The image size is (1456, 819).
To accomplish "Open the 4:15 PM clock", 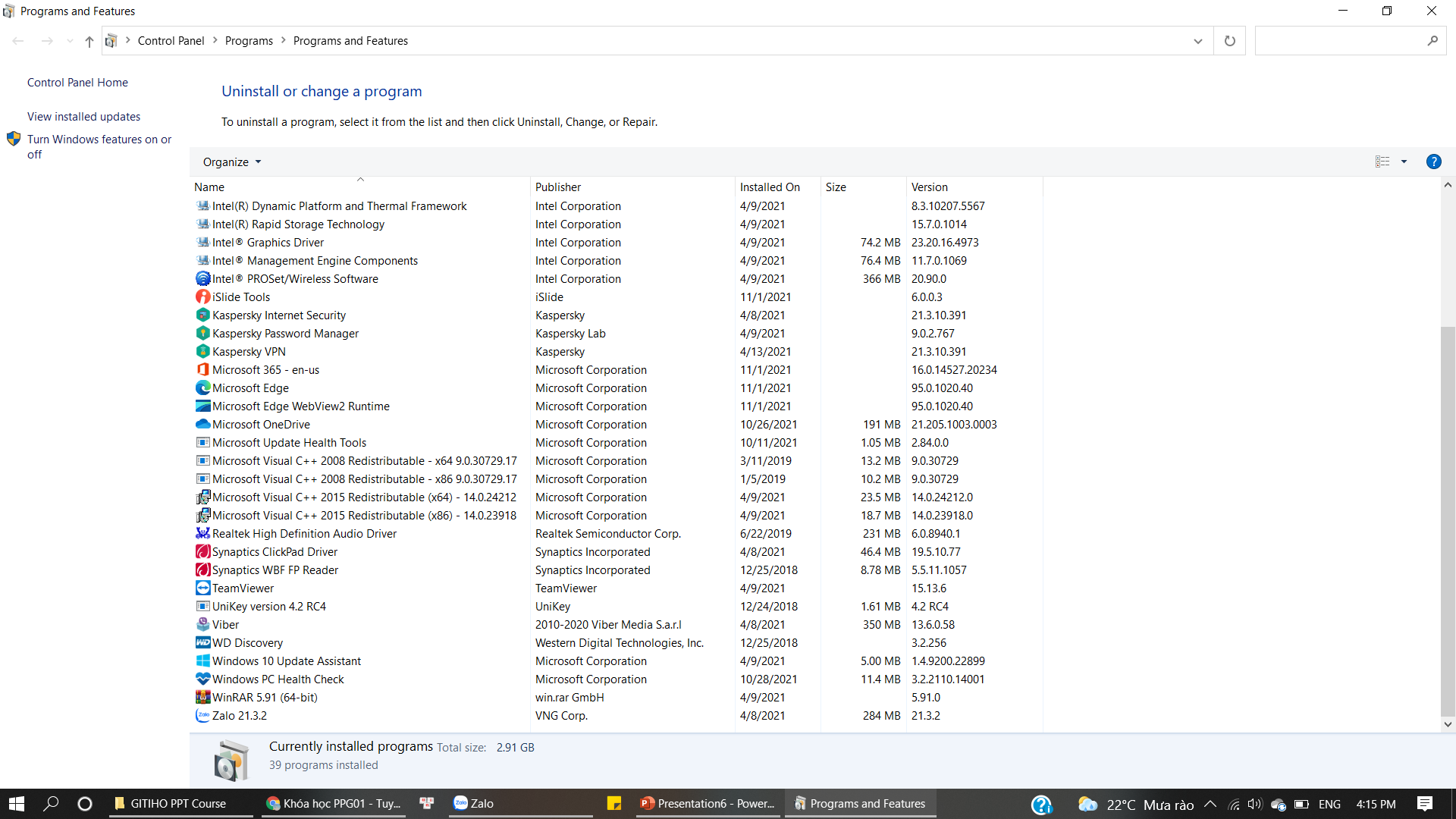I will pos(1376,804).
